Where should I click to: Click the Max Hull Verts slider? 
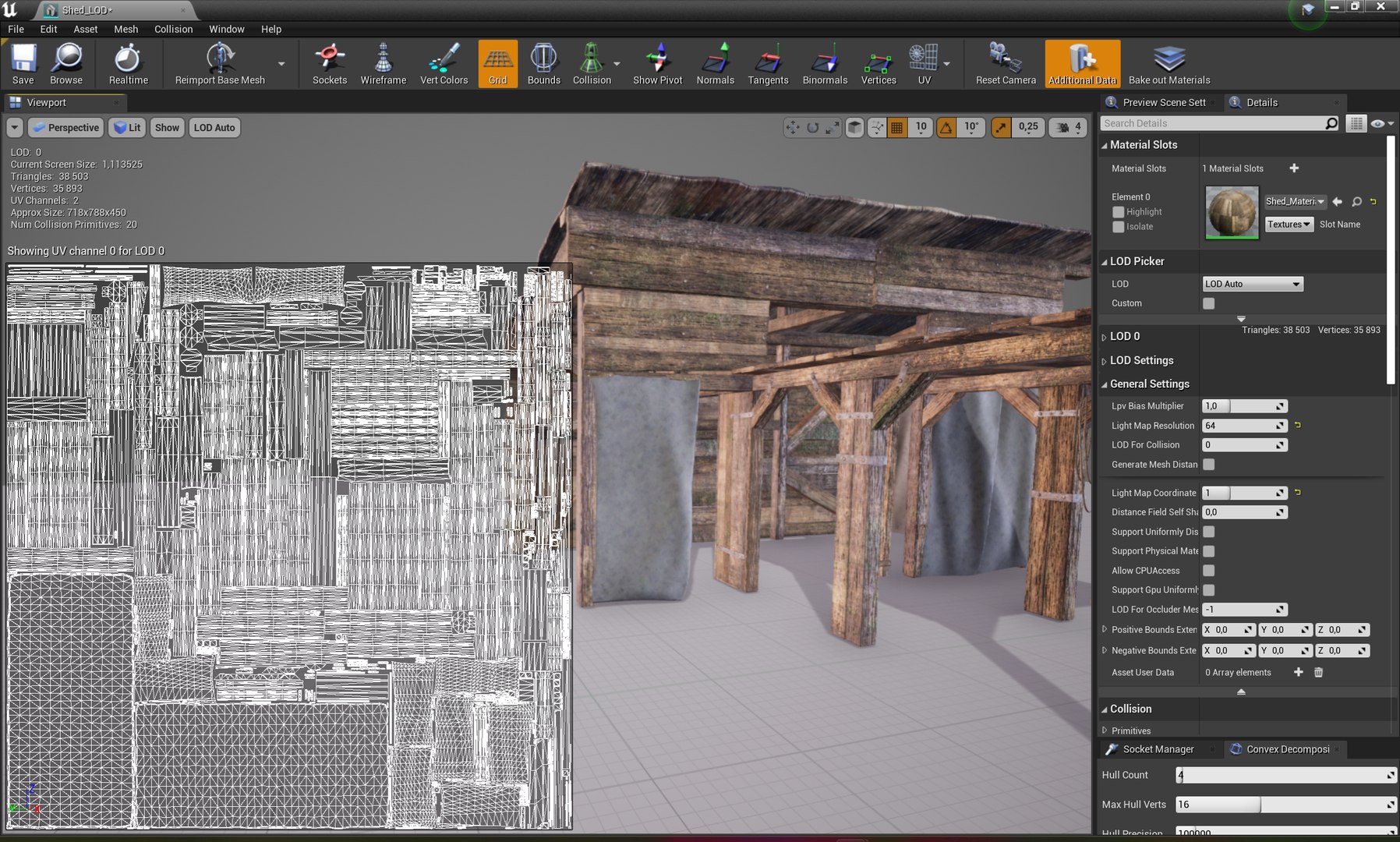pyautogui.click(x=1285, y=805)
